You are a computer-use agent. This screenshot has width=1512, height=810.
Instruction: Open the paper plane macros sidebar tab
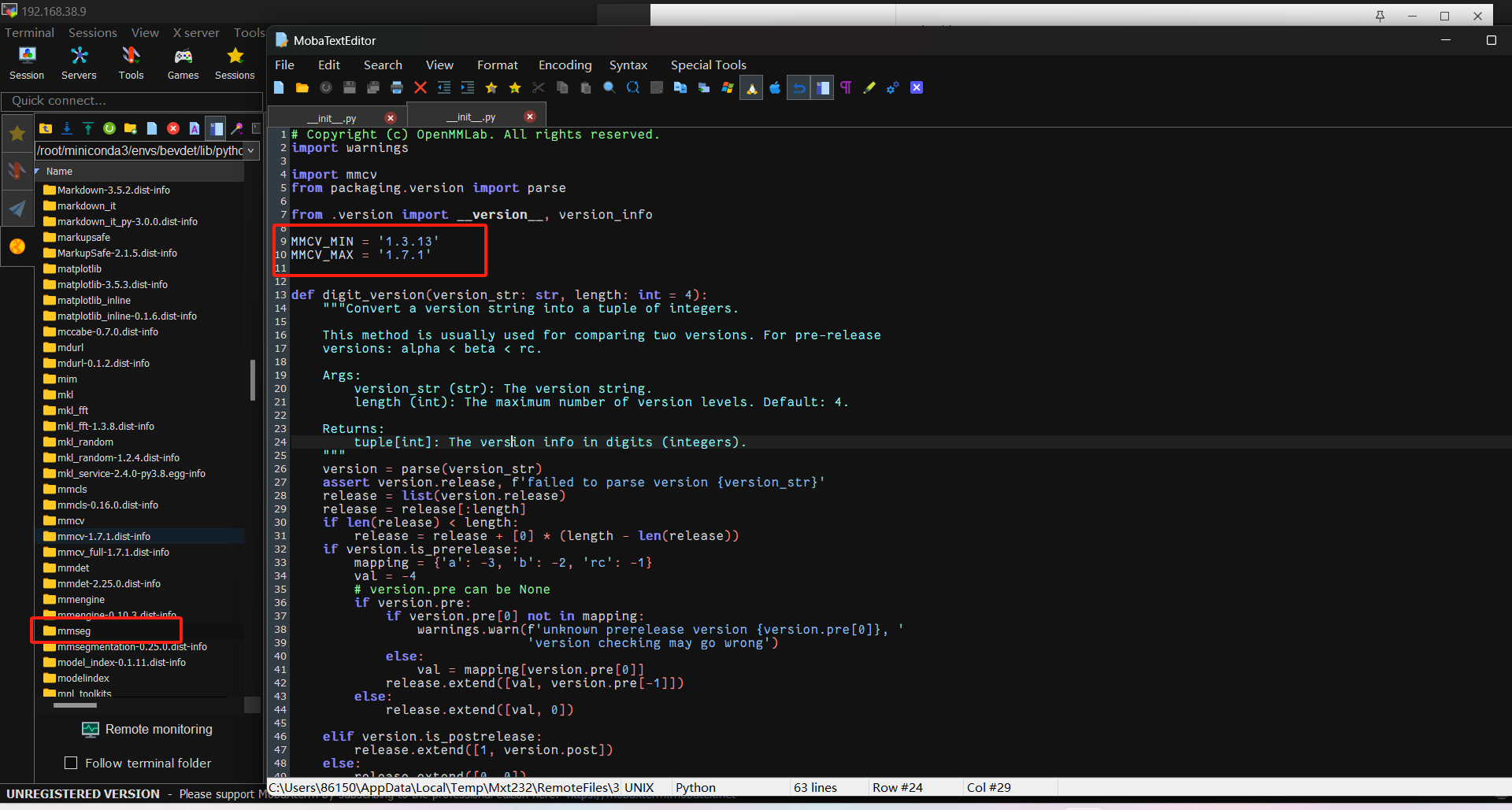[x=17, y=209]
